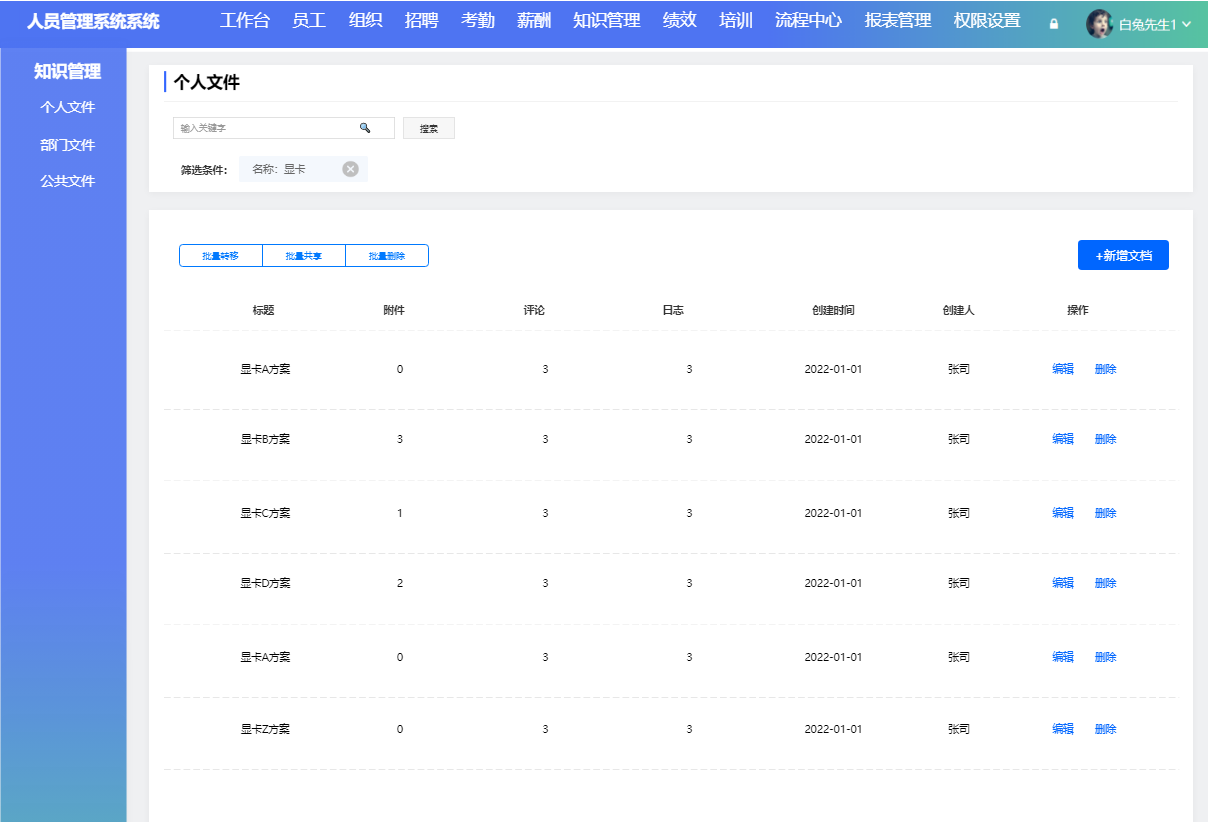The height and width of the screenshot is (822, 1208).
Task: Select 公共文件 in the sidebar
Action: coord(67,180)
